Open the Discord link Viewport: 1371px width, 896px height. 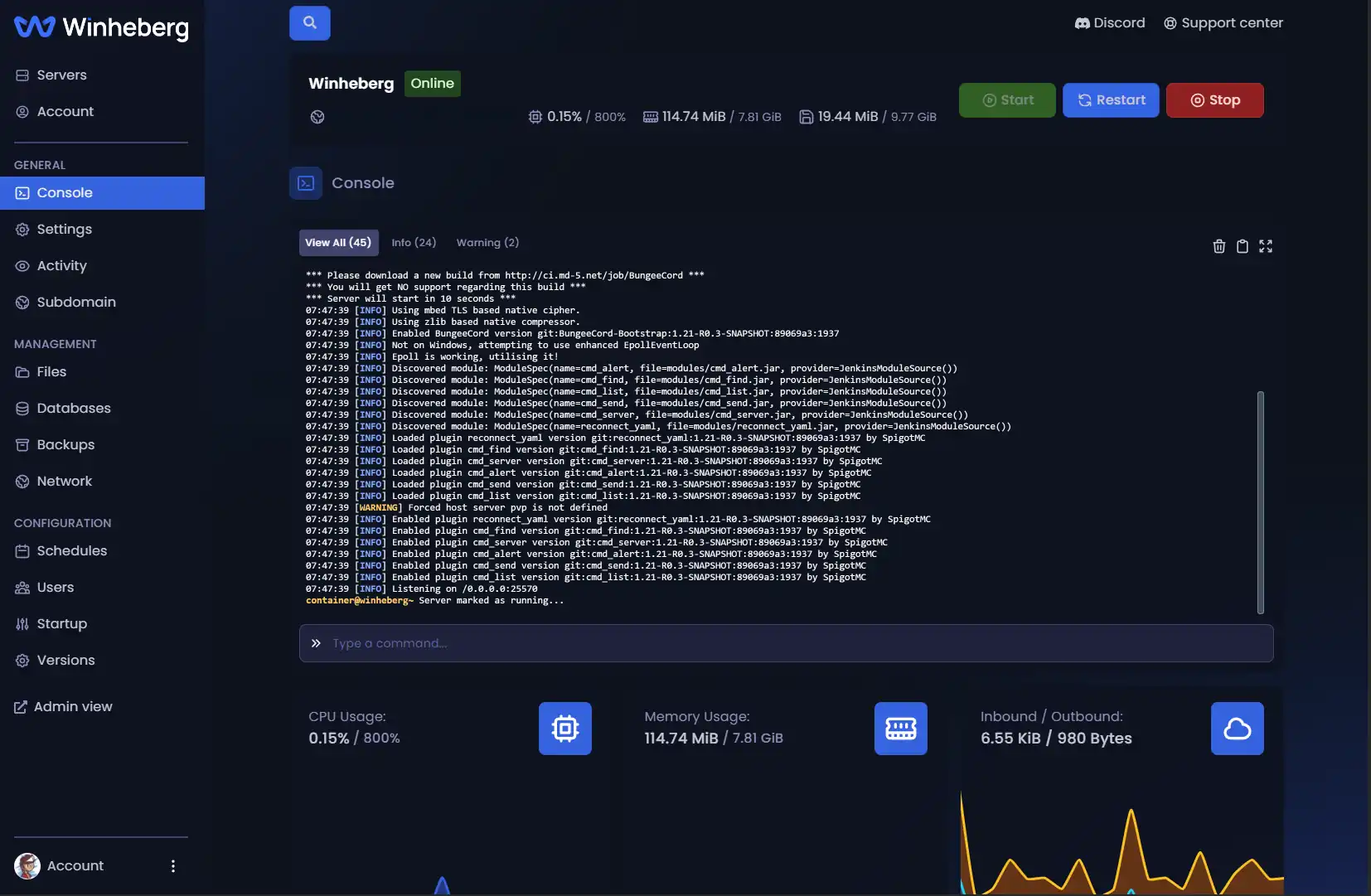pyautogui.click(x=1109, y=23)
